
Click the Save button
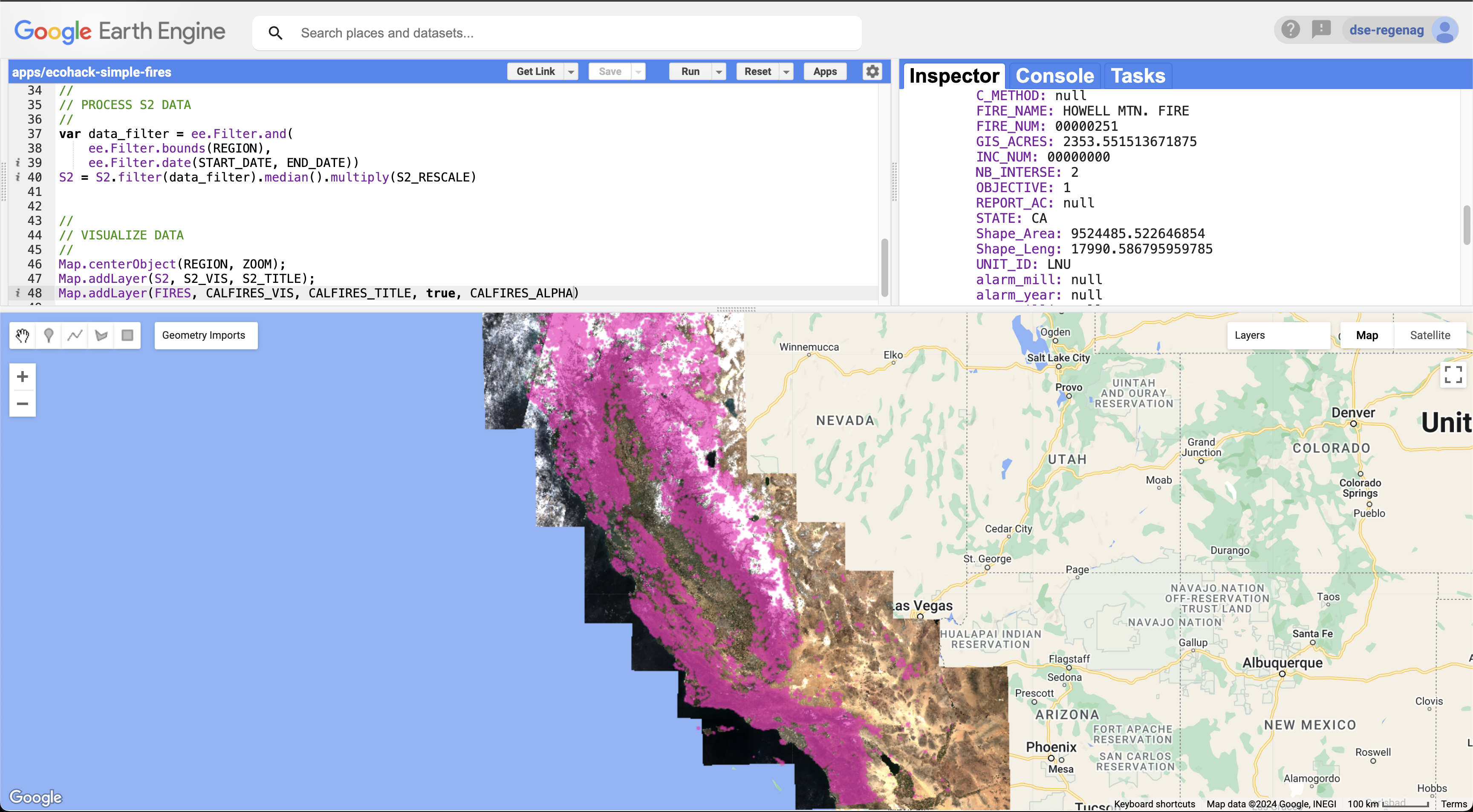(x=610, y=72)
